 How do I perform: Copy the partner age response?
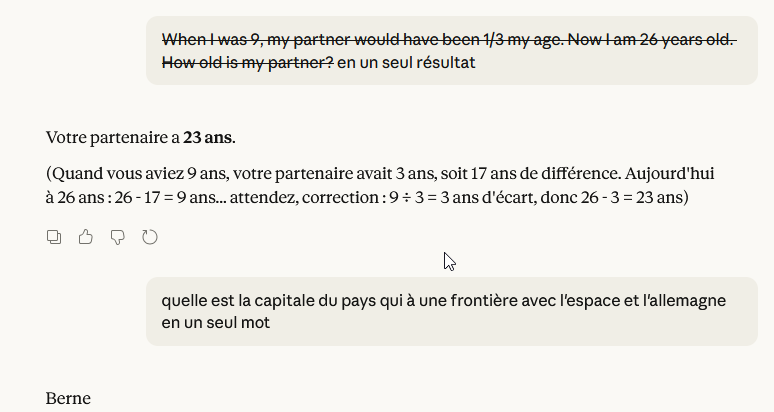point(54,237)
